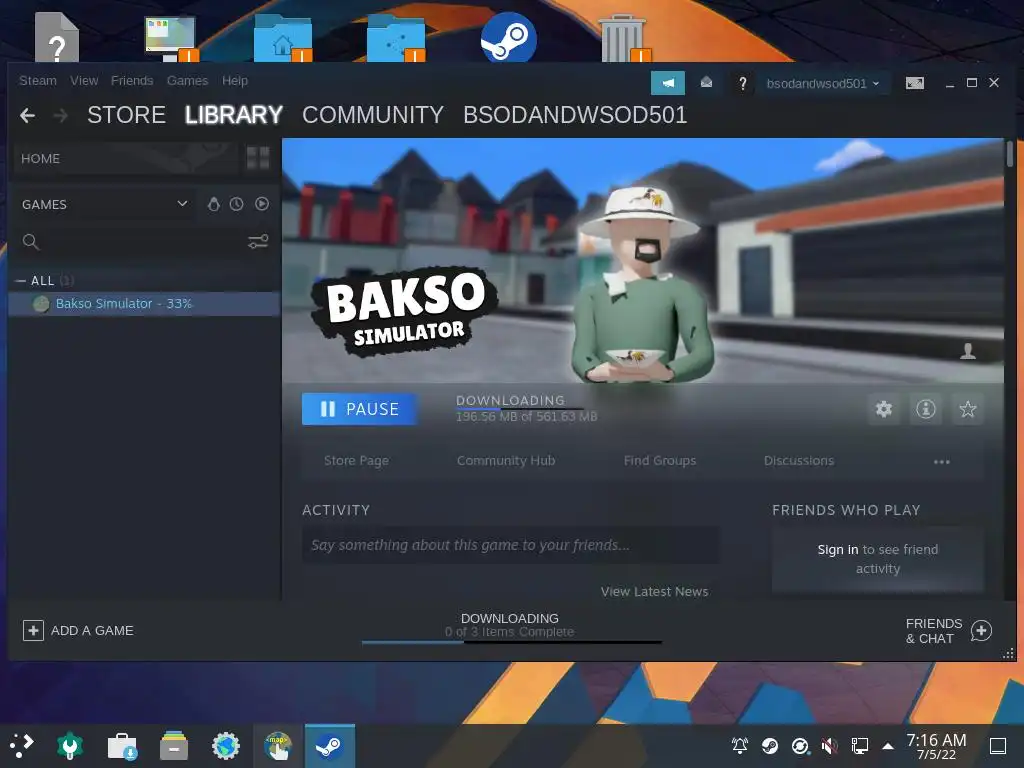Open game info circle icon
This screenshot has width=1024, height=768.
(925, 409)
